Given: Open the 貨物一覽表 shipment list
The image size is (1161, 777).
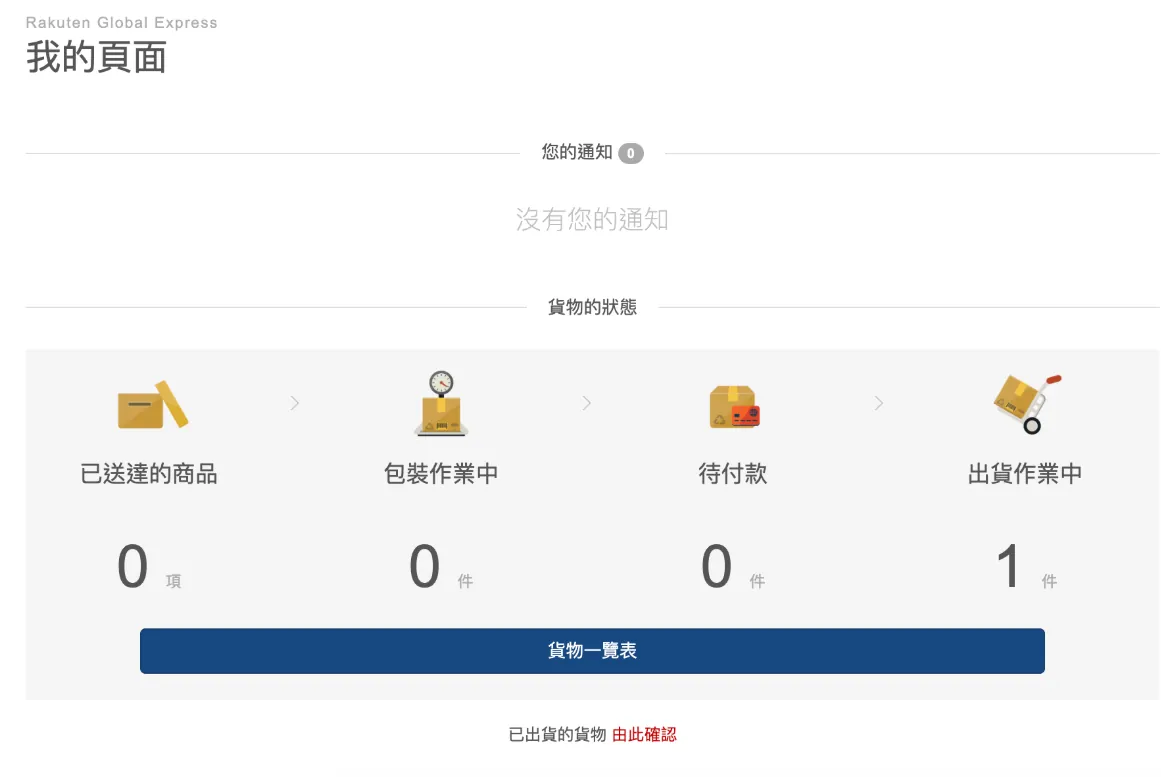Looking at the screenshot, I should (x=592, y=651).
